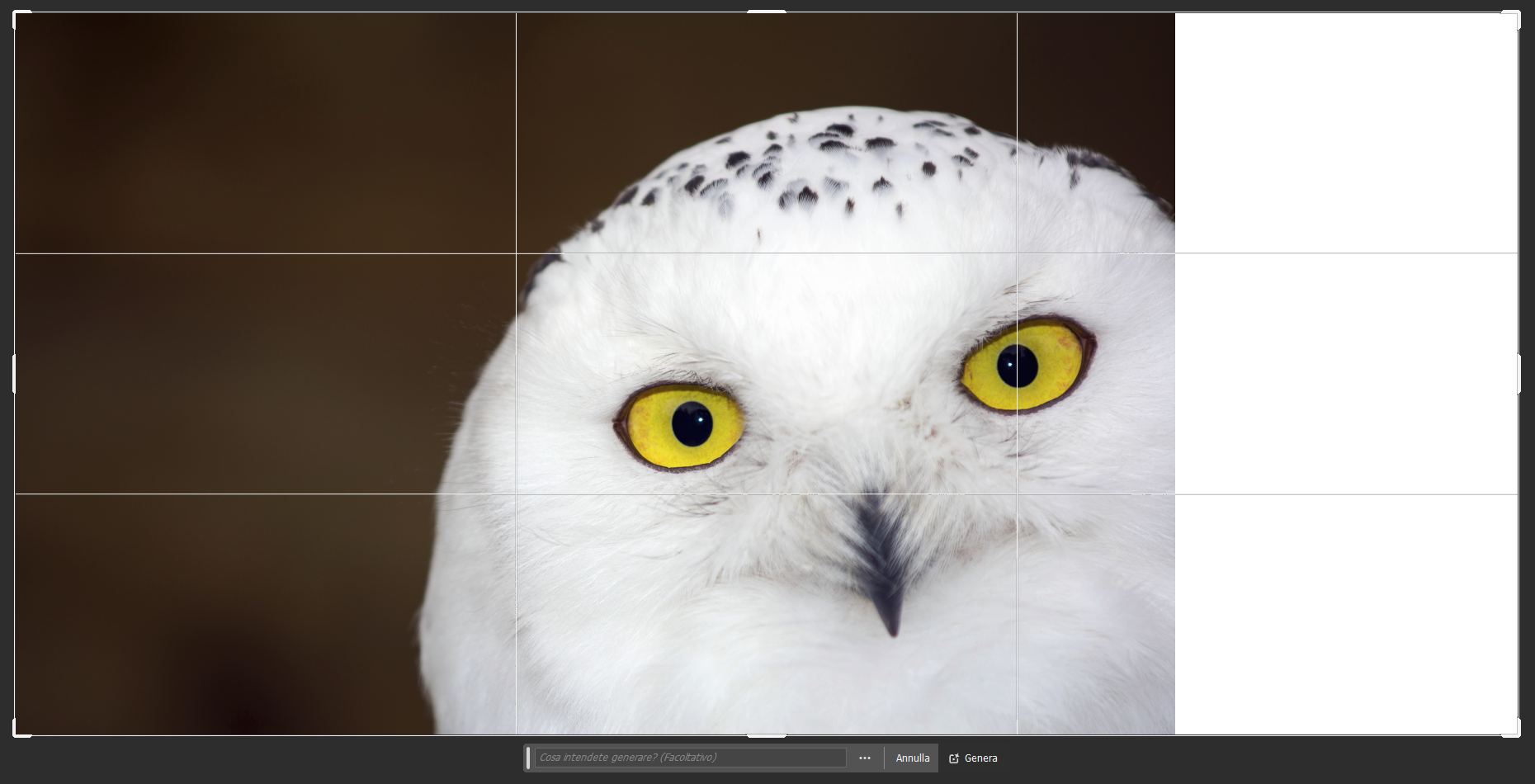Image resolution: width=1535 pixels, height=784 pixels.
Task: Grab the left-middle edge crop handle
Action: coord(14,374)
